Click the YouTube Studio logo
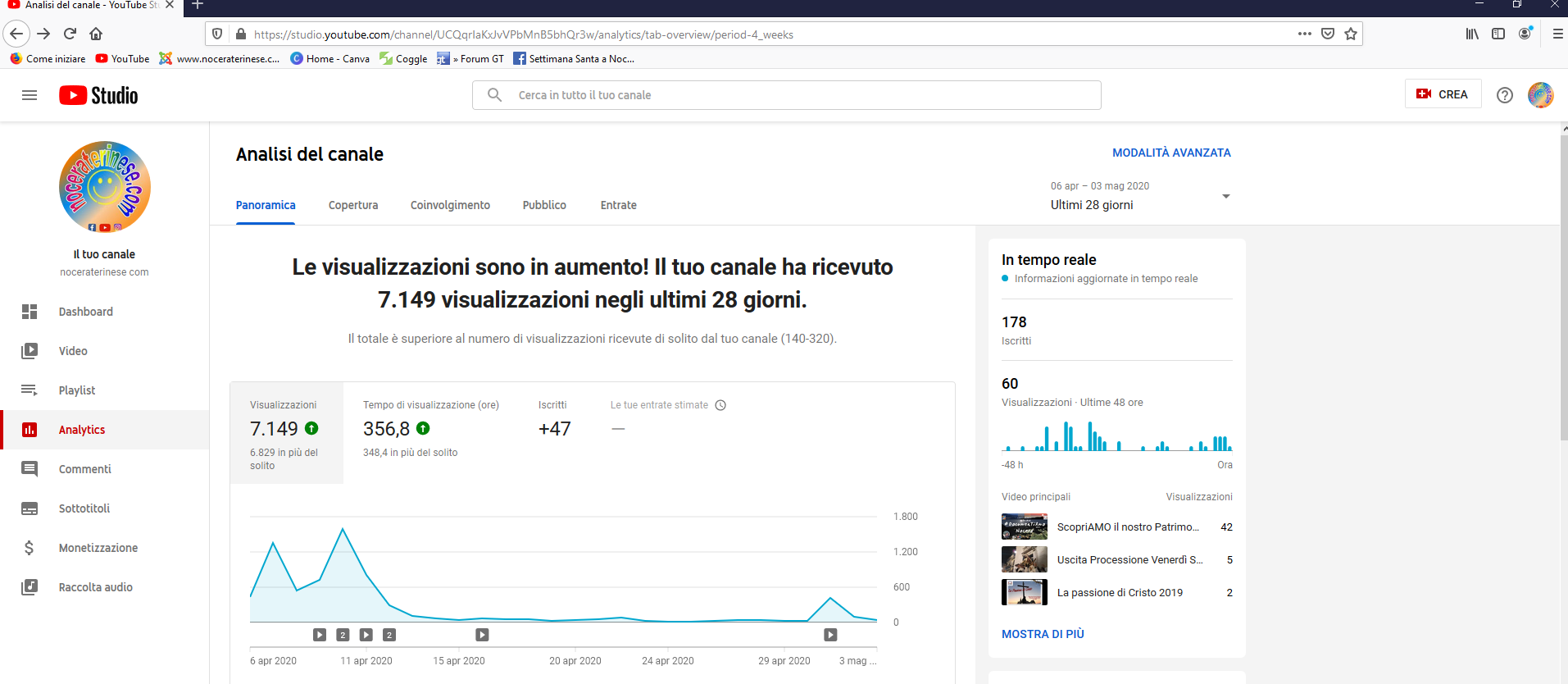 point(98,95)
